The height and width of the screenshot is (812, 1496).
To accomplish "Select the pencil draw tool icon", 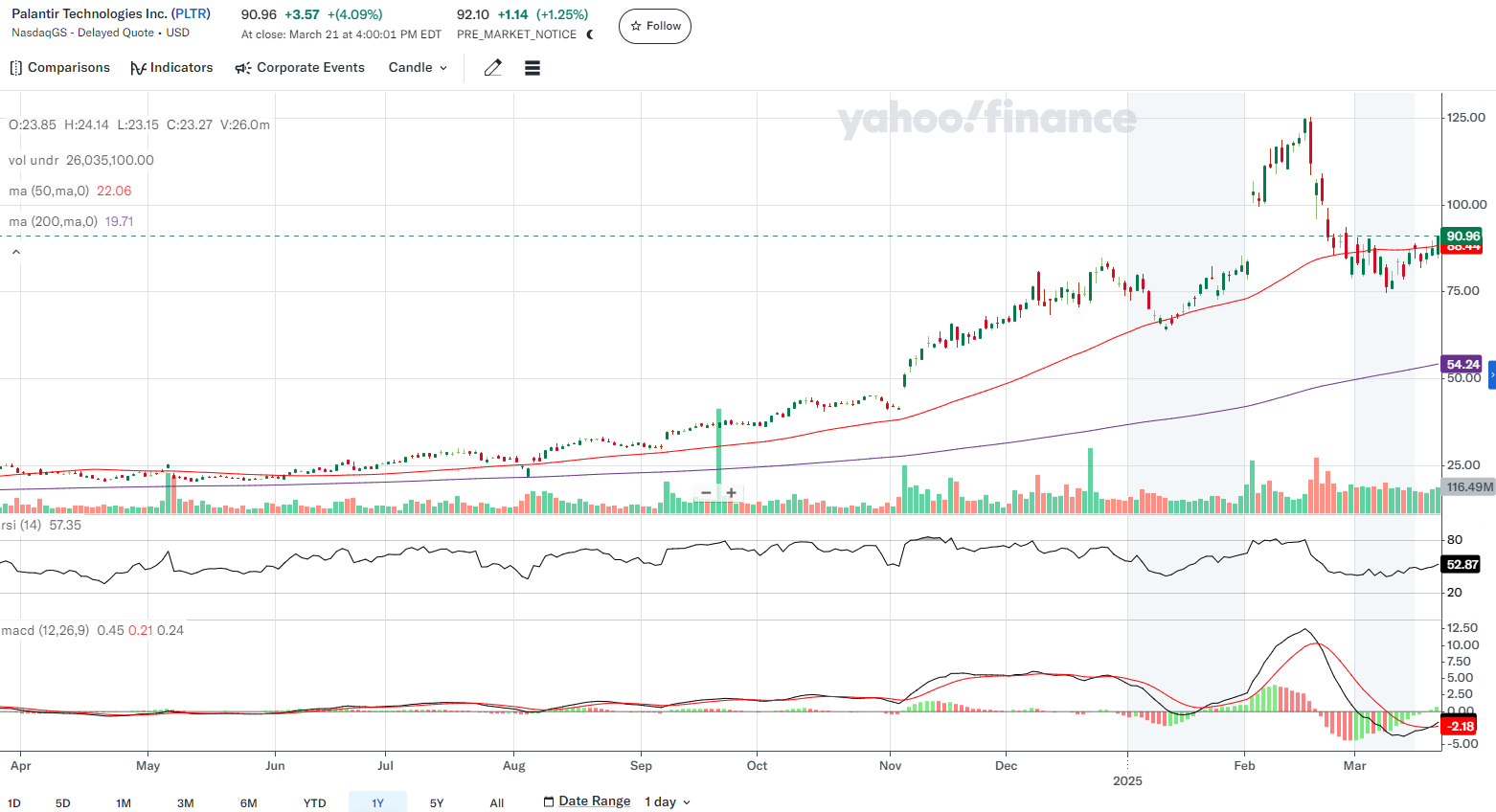I will tap(493, 68).
